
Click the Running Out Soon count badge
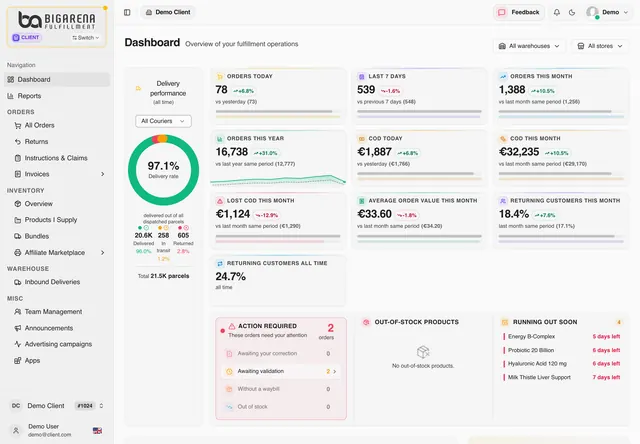(619, 322)
